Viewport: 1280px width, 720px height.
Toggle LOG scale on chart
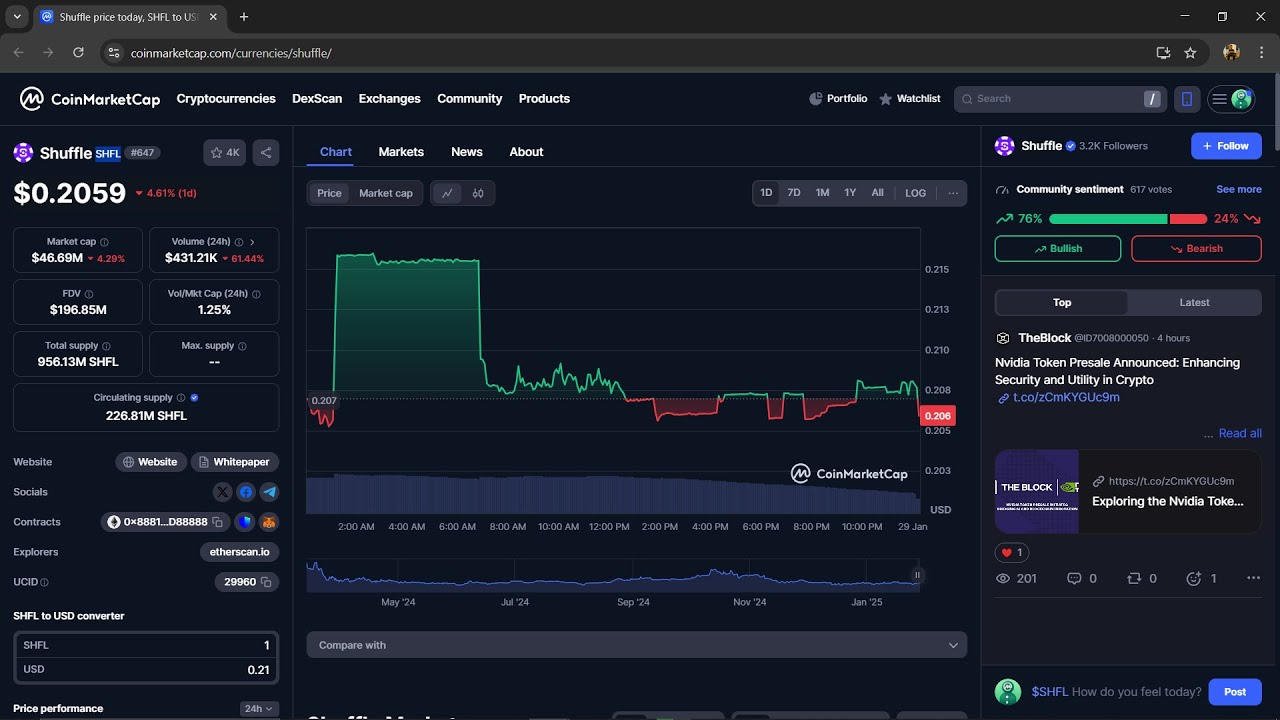[x=916, y=193]
